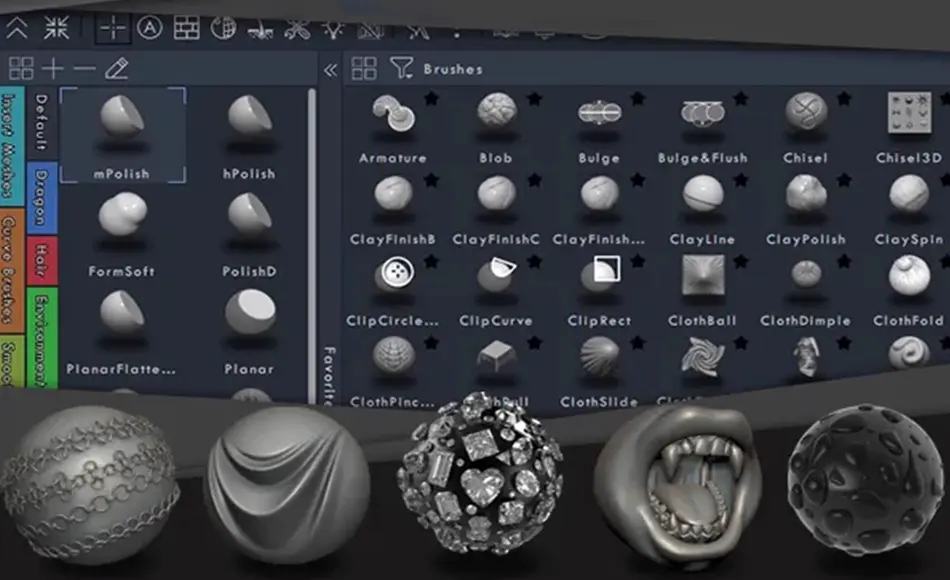Select the Armature brush
The width and height of the screenshot is (950, 580).
(393, 128)
